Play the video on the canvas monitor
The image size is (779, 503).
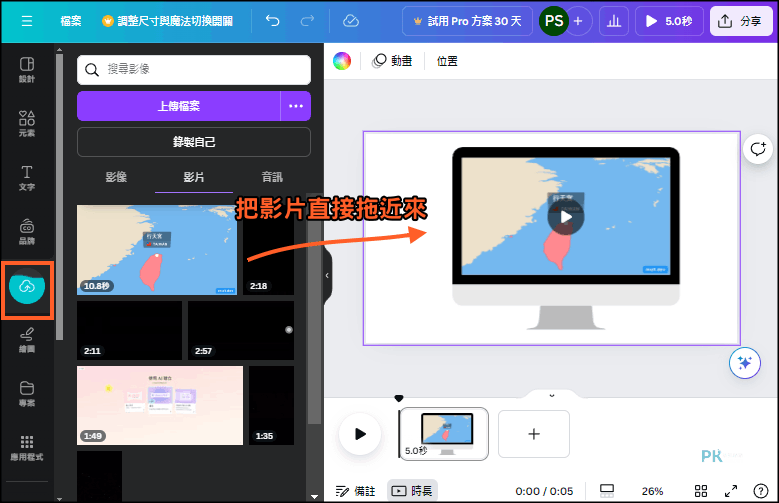pyautogui.click(x=566, y=217)
